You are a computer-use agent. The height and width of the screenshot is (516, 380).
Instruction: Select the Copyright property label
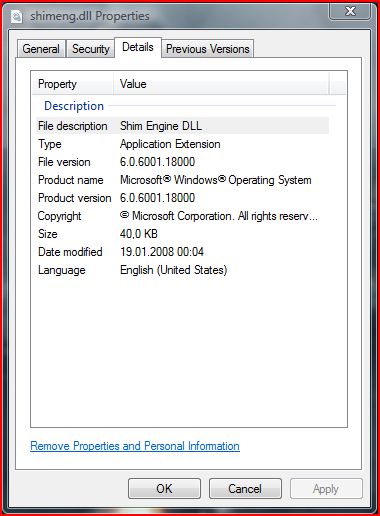click(59, 216)
